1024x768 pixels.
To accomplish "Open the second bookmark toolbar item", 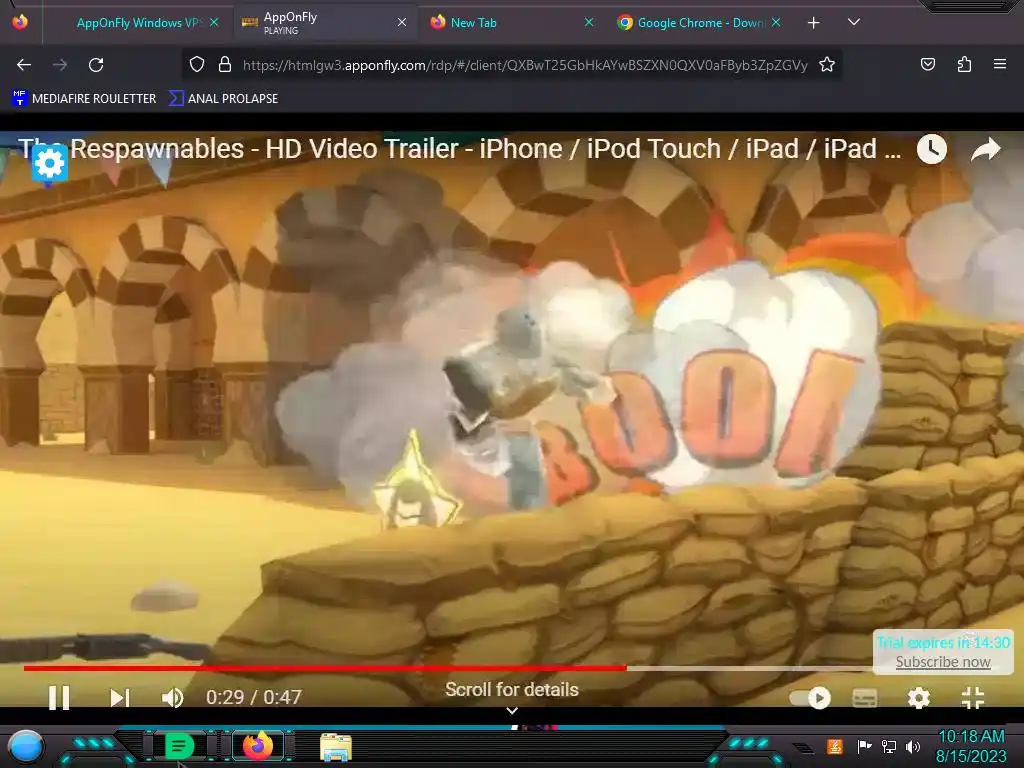I will click(x=223, y=99).
